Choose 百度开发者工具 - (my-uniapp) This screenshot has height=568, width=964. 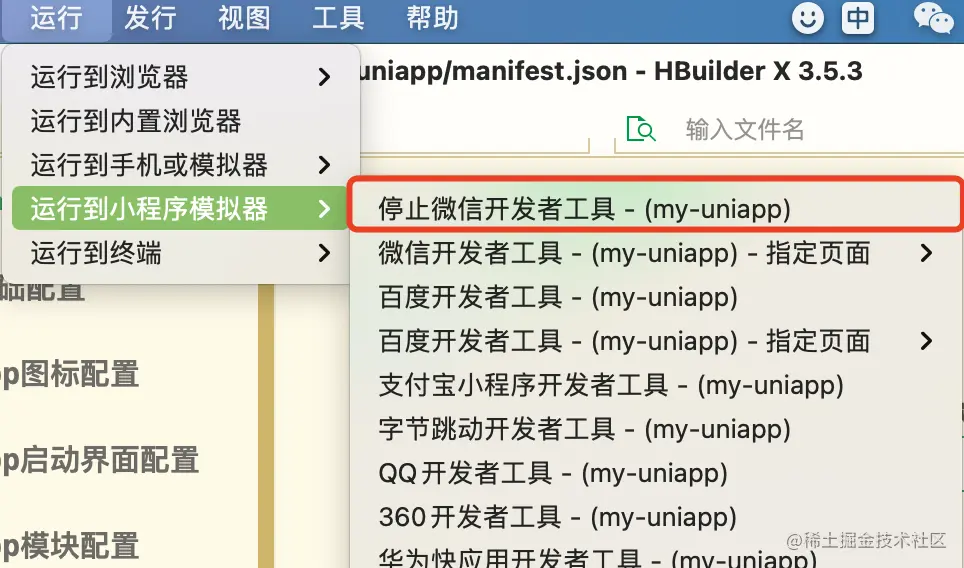[x=655, y=297]
